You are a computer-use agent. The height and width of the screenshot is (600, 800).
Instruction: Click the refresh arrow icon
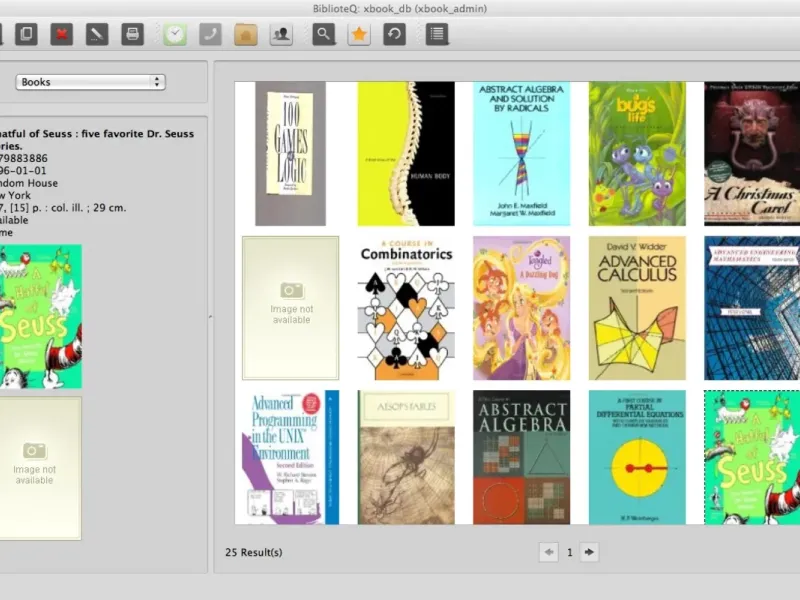coord(395,34)
